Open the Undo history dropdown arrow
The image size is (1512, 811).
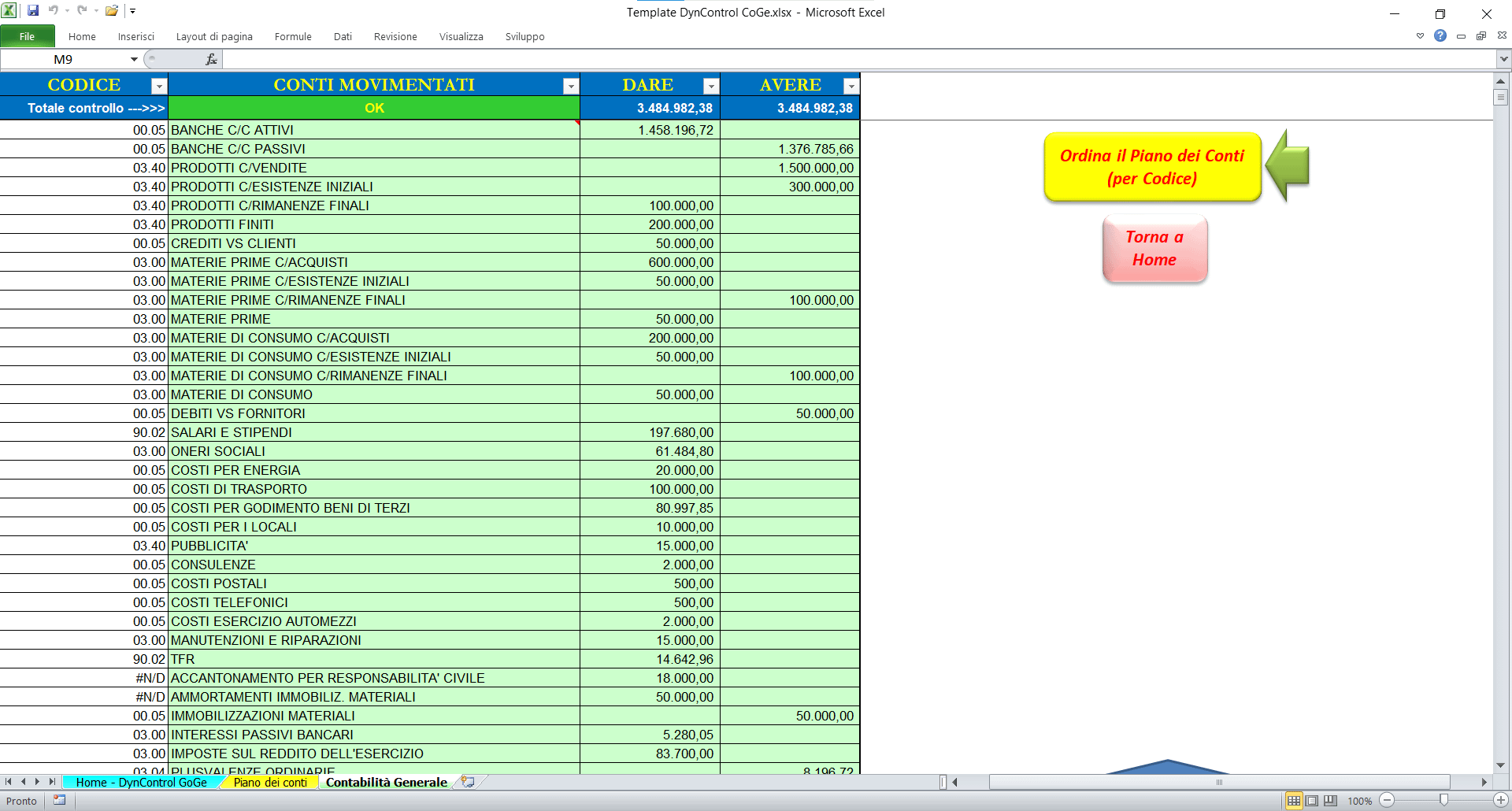(x=67, y=11)
